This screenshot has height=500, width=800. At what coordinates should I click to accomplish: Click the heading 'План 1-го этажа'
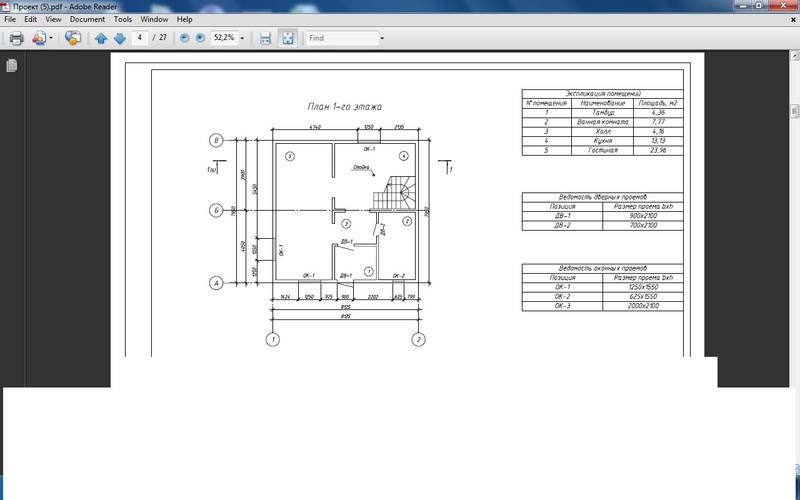click(344, 107)
